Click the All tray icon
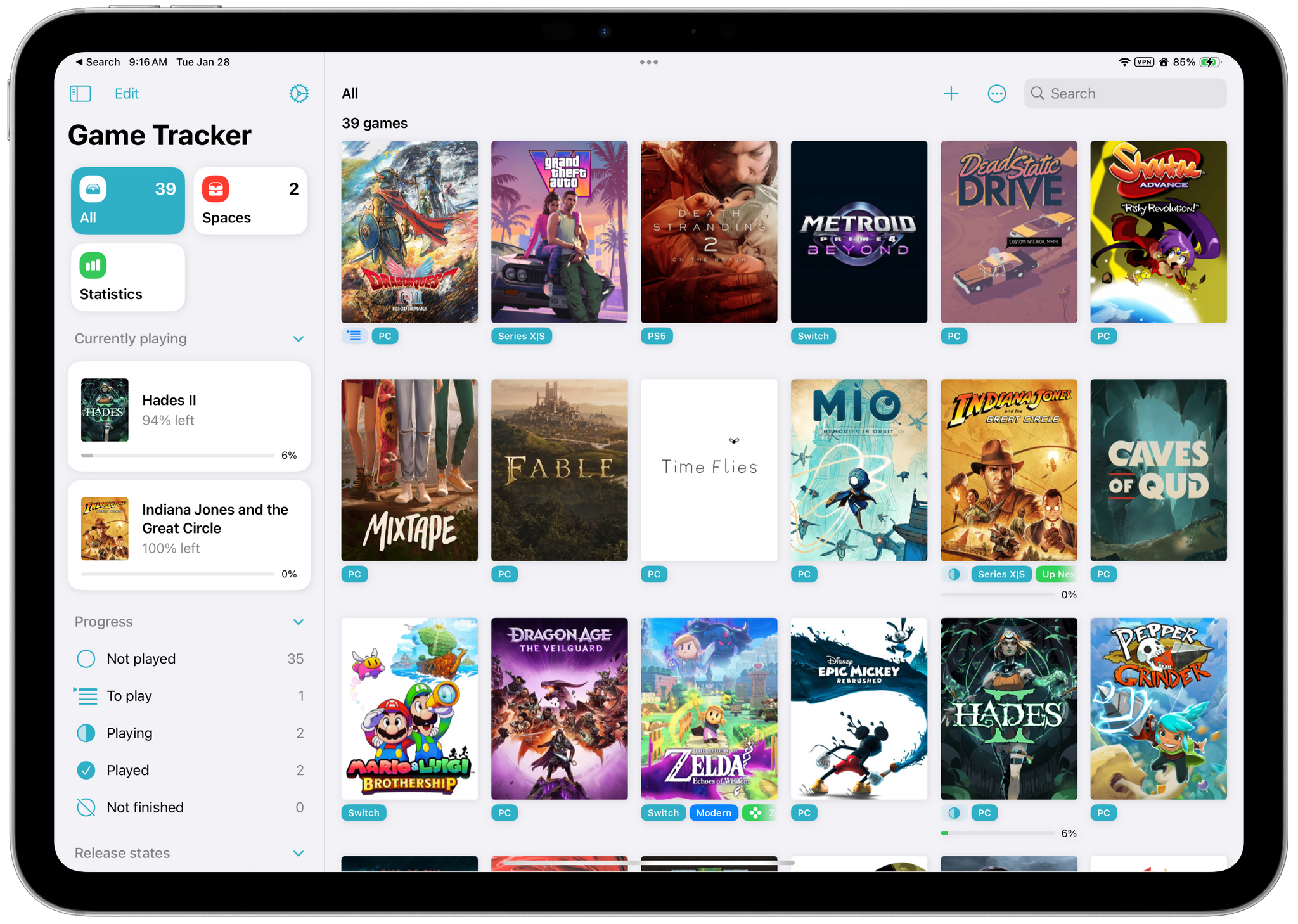Image resolution: width=1298 pixels, height=924 pixels. click(x=93, y=189)
